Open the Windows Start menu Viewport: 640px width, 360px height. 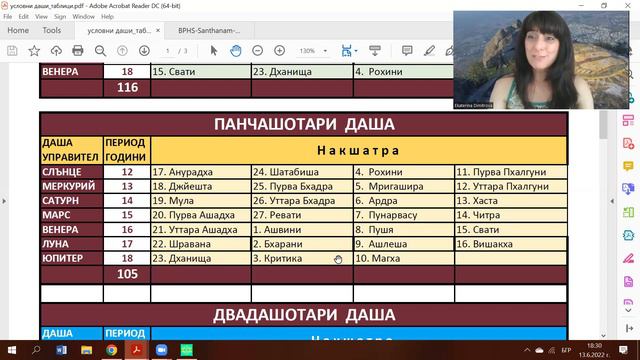pyautogui.click(x=12, y=350)
